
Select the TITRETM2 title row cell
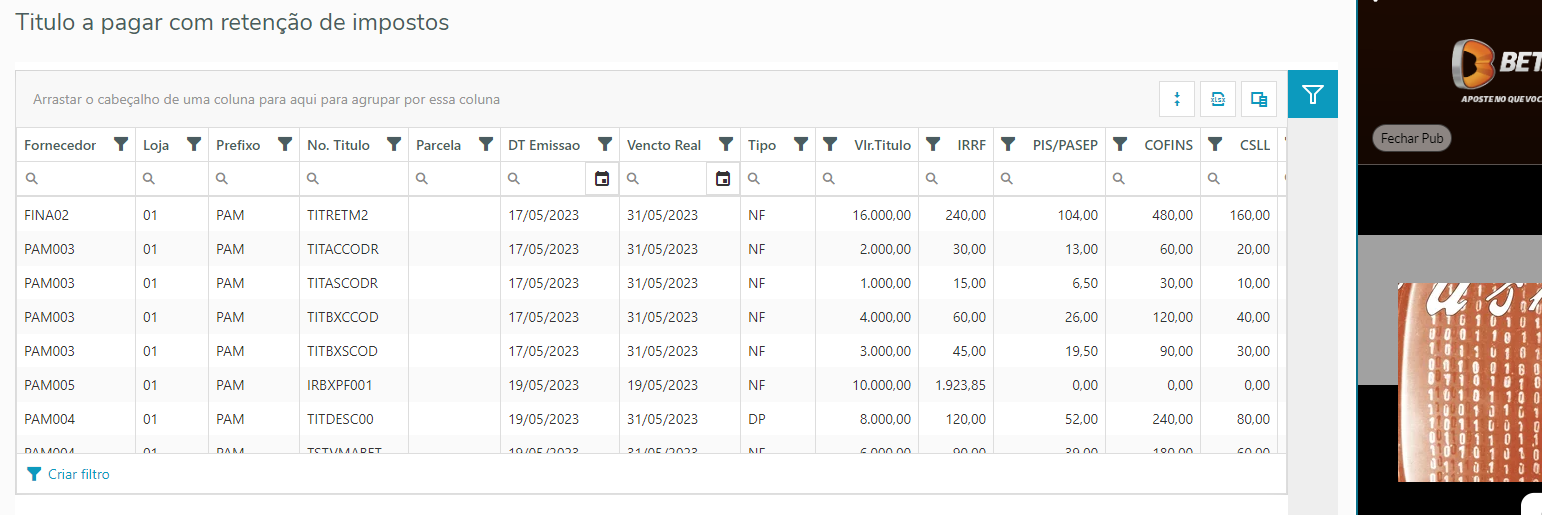(x=338, y=215)
